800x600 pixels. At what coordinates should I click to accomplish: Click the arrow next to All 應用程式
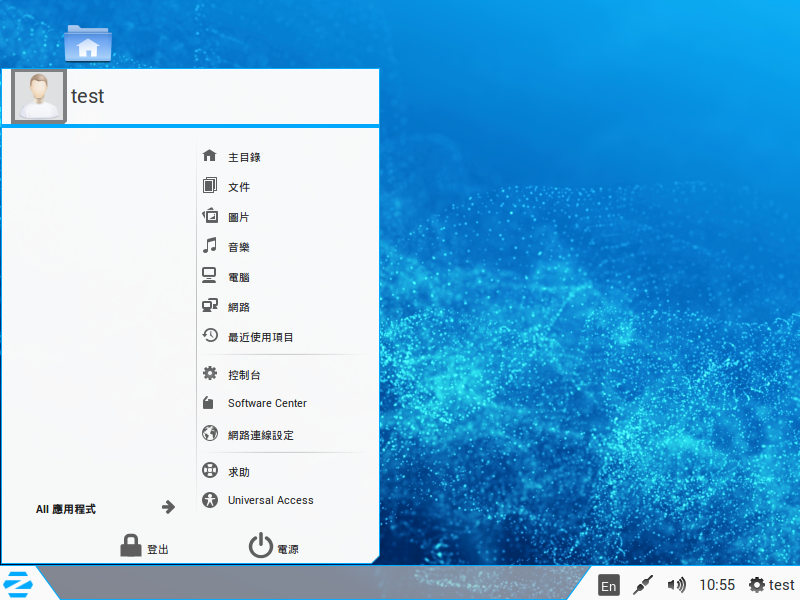click(x=168, y=507)
